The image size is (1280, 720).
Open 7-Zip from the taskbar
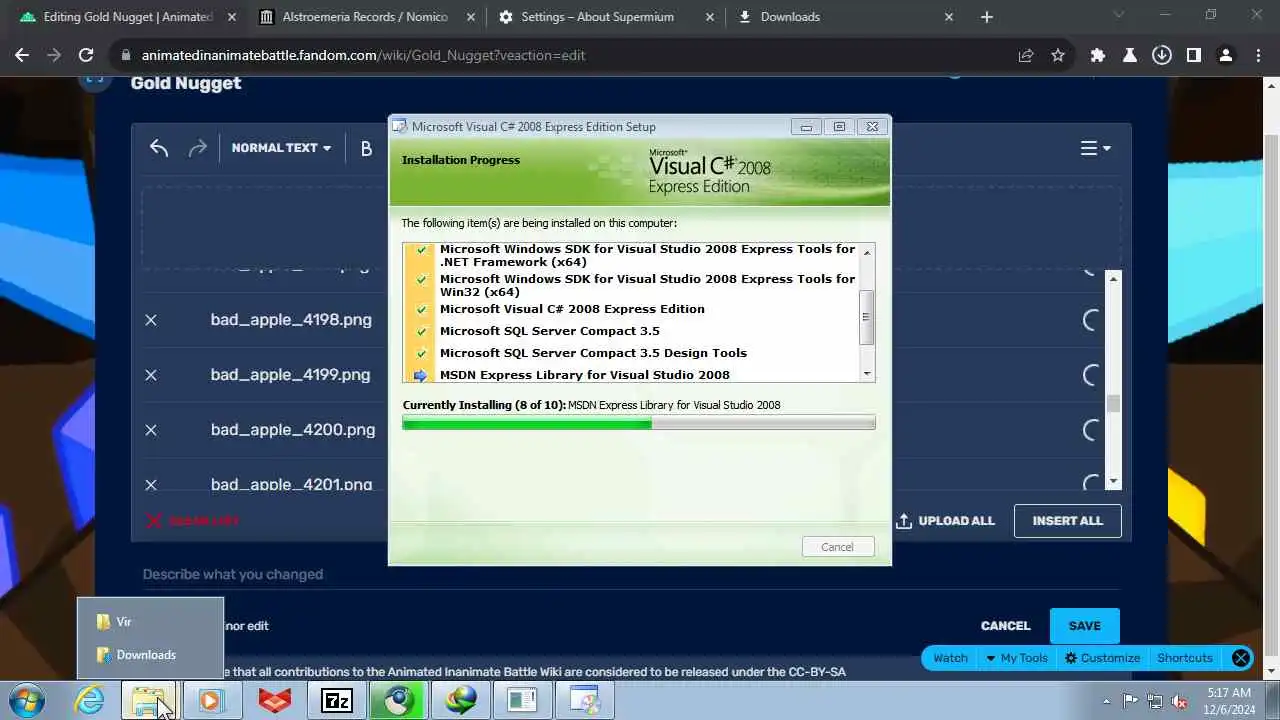[336, 701]
